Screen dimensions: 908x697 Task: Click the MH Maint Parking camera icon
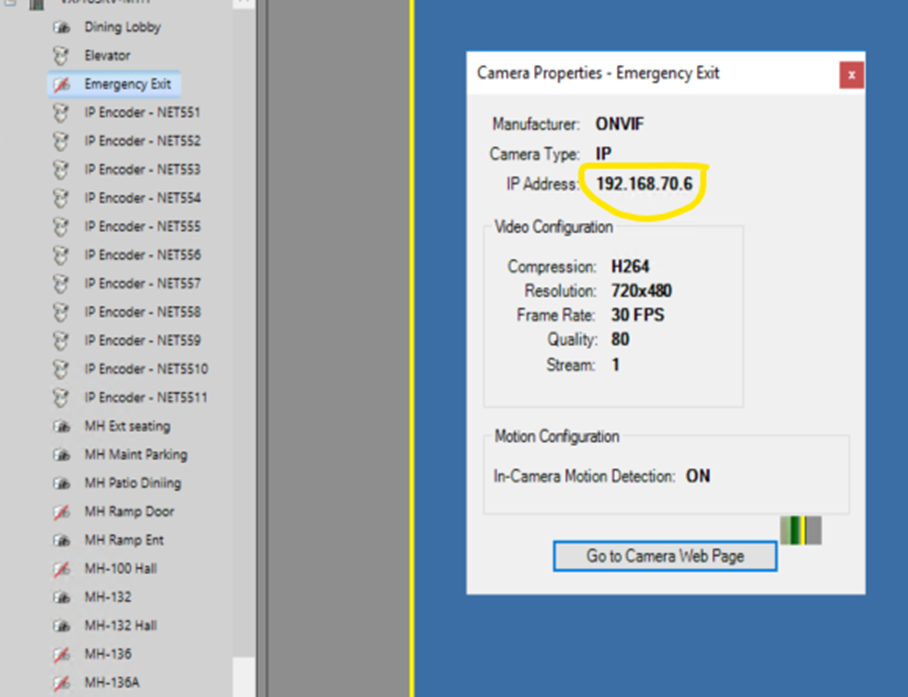coord(61,455)
